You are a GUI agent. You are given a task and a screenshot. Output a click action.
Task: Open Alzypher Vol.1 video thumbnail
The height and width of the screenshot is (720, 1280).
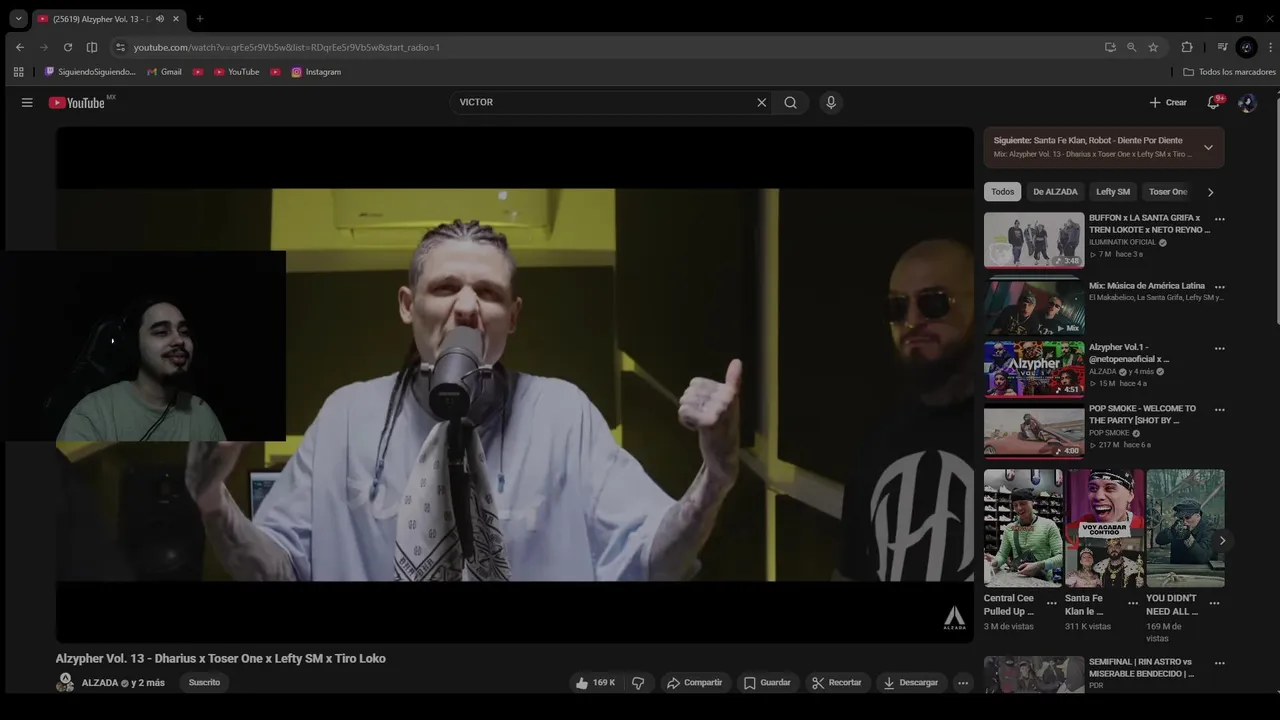(1034, 370)
